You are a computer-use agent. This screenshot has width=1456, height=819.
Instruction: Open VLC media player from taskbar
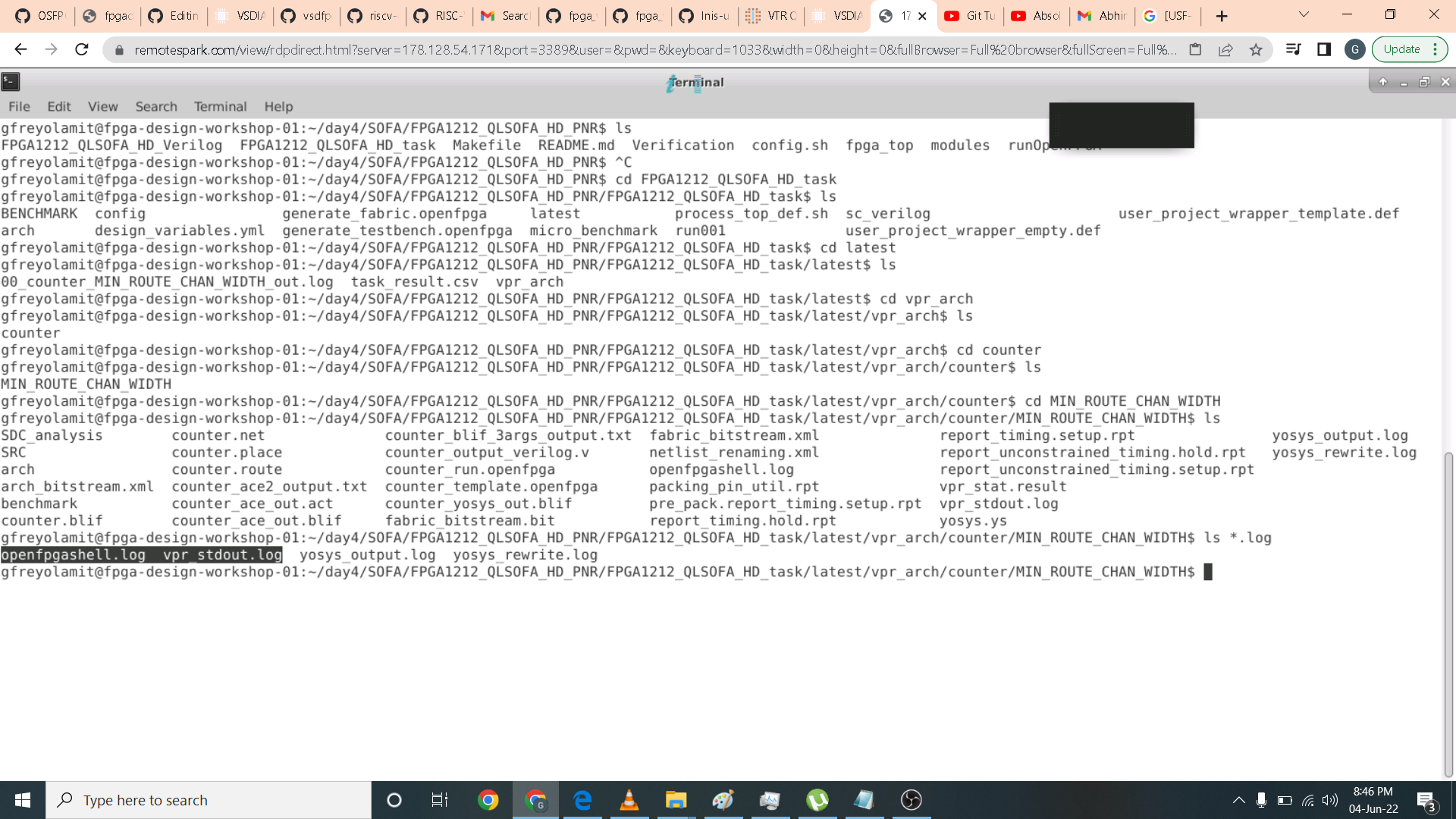pyautogui.click(x=629, y=800)
